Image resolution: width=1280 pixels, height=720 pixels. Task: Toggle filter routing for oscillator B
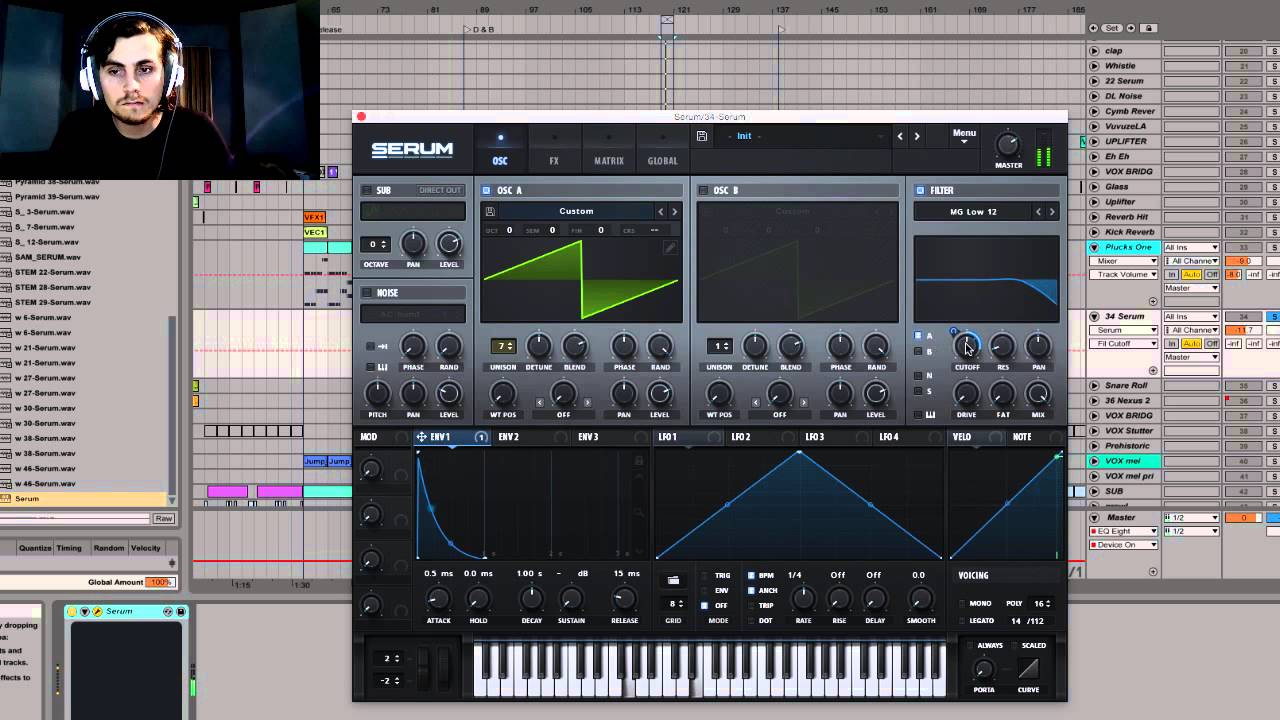point(918,352)
